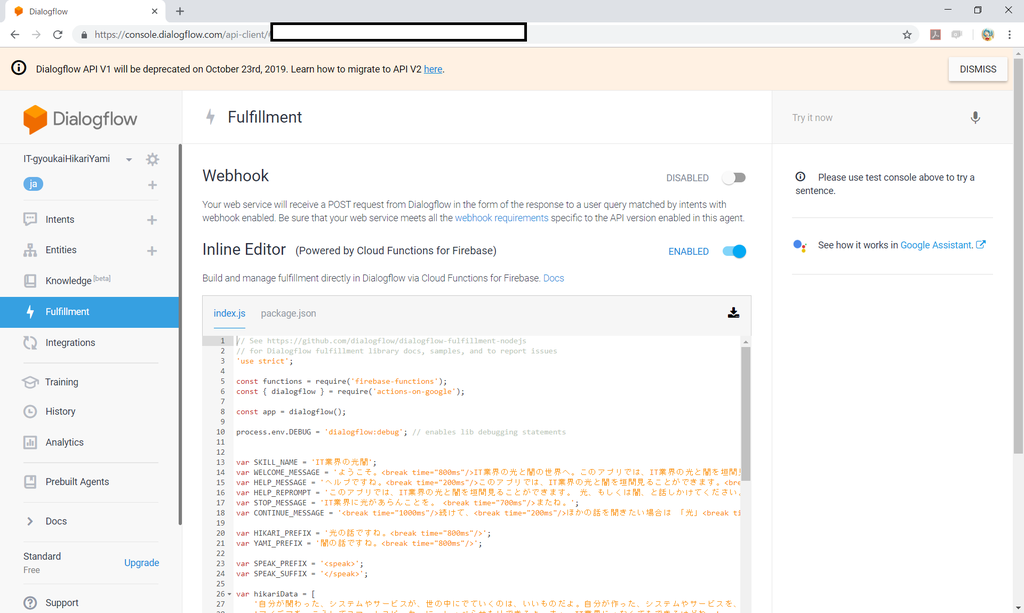Expand the Docs section chevron
The image size is (1024, 613).
[29, 521]
